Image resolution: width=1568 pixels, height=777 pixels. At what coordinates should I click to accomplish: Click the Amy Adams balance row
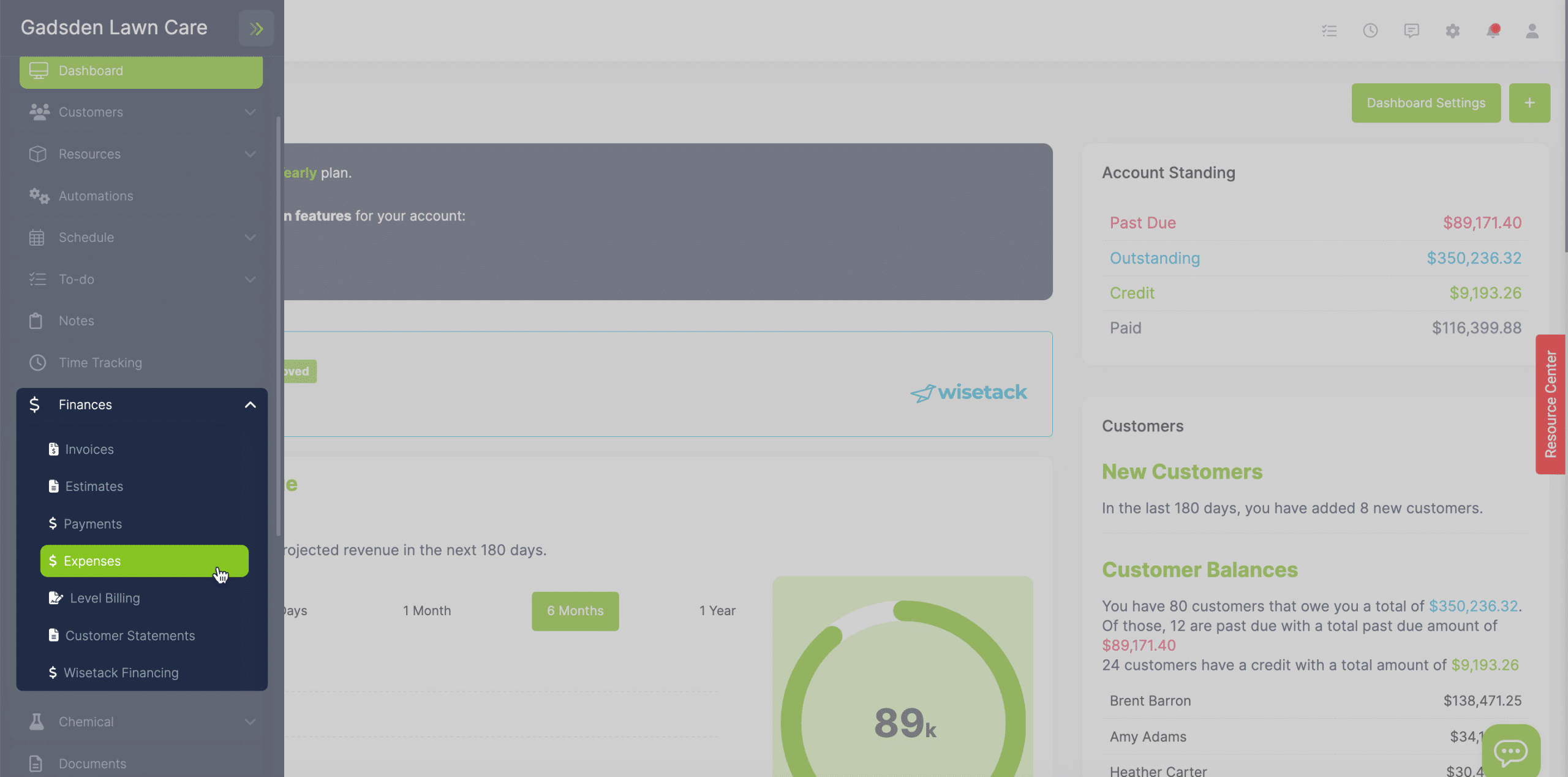tap(1315, 737)
